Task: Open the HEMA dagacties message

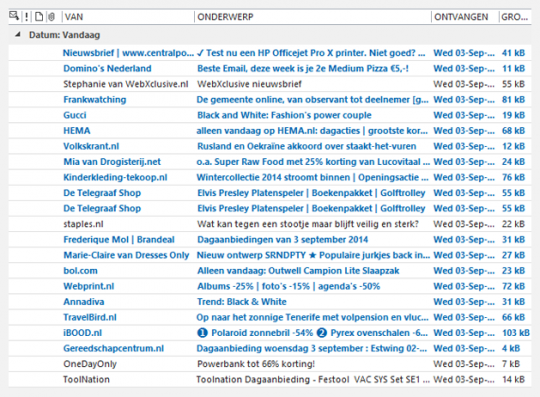Action: pos(270,131)
